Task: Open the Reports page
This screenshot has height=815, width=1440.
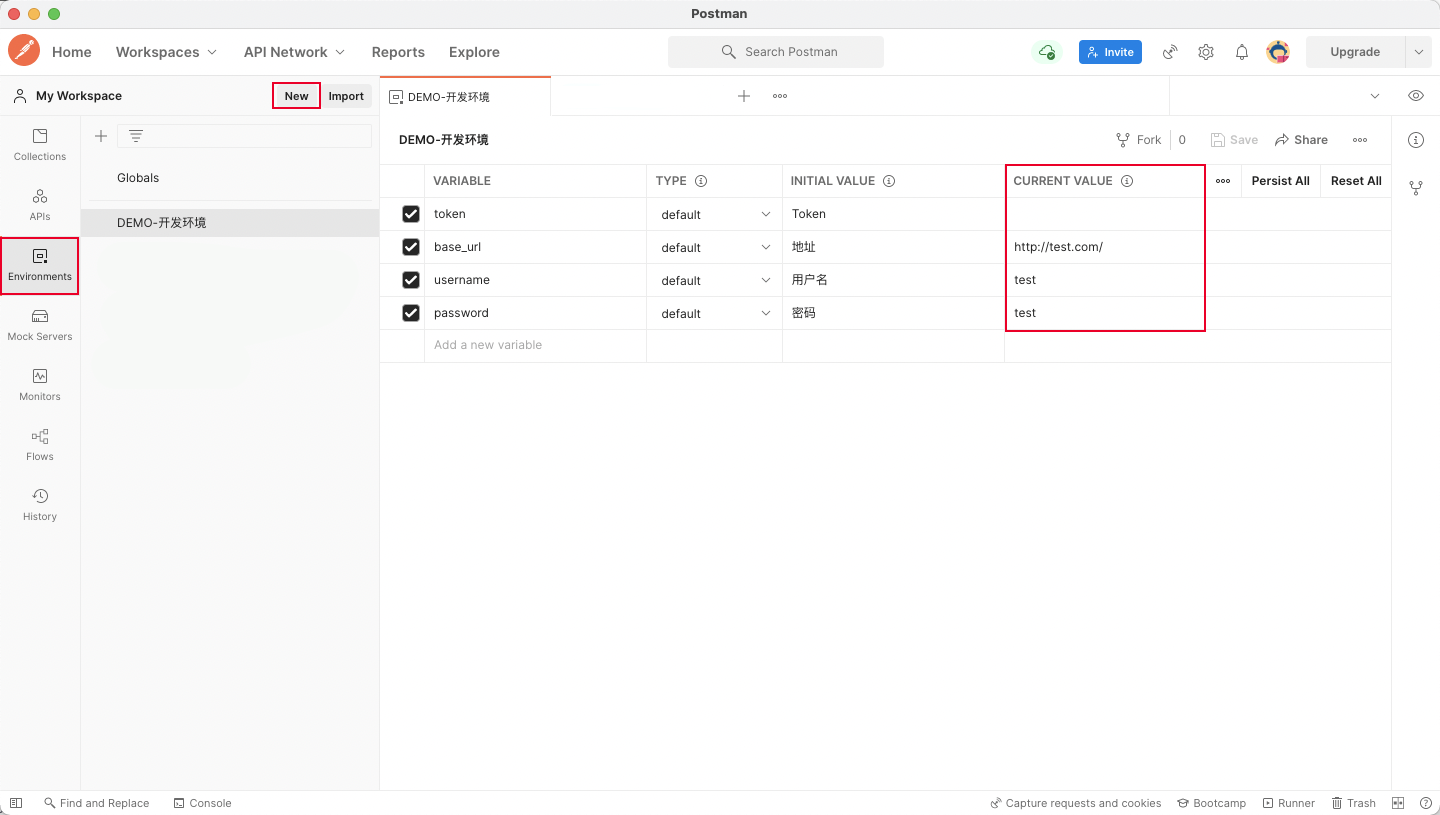Action: pos(398,52)
